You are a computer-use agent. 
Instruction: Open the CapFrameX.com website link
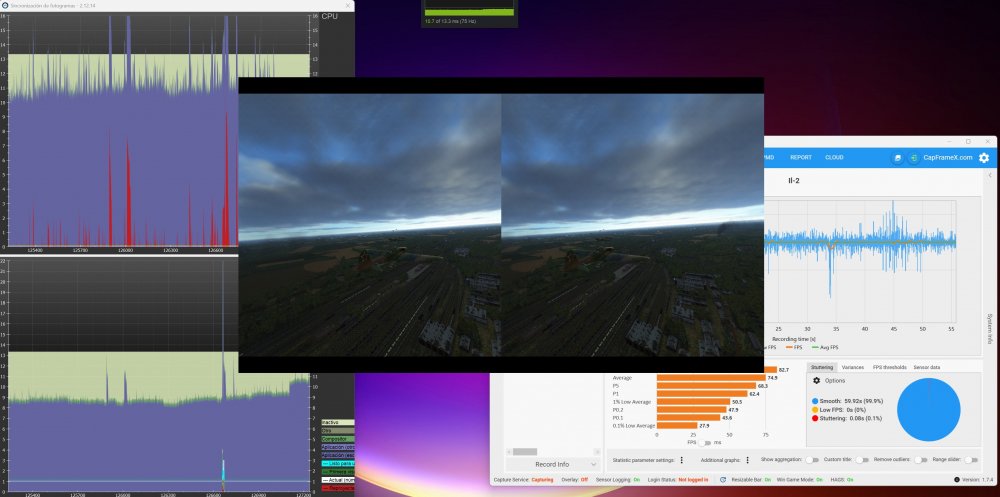pyautogui.click(x=948, y=158)
